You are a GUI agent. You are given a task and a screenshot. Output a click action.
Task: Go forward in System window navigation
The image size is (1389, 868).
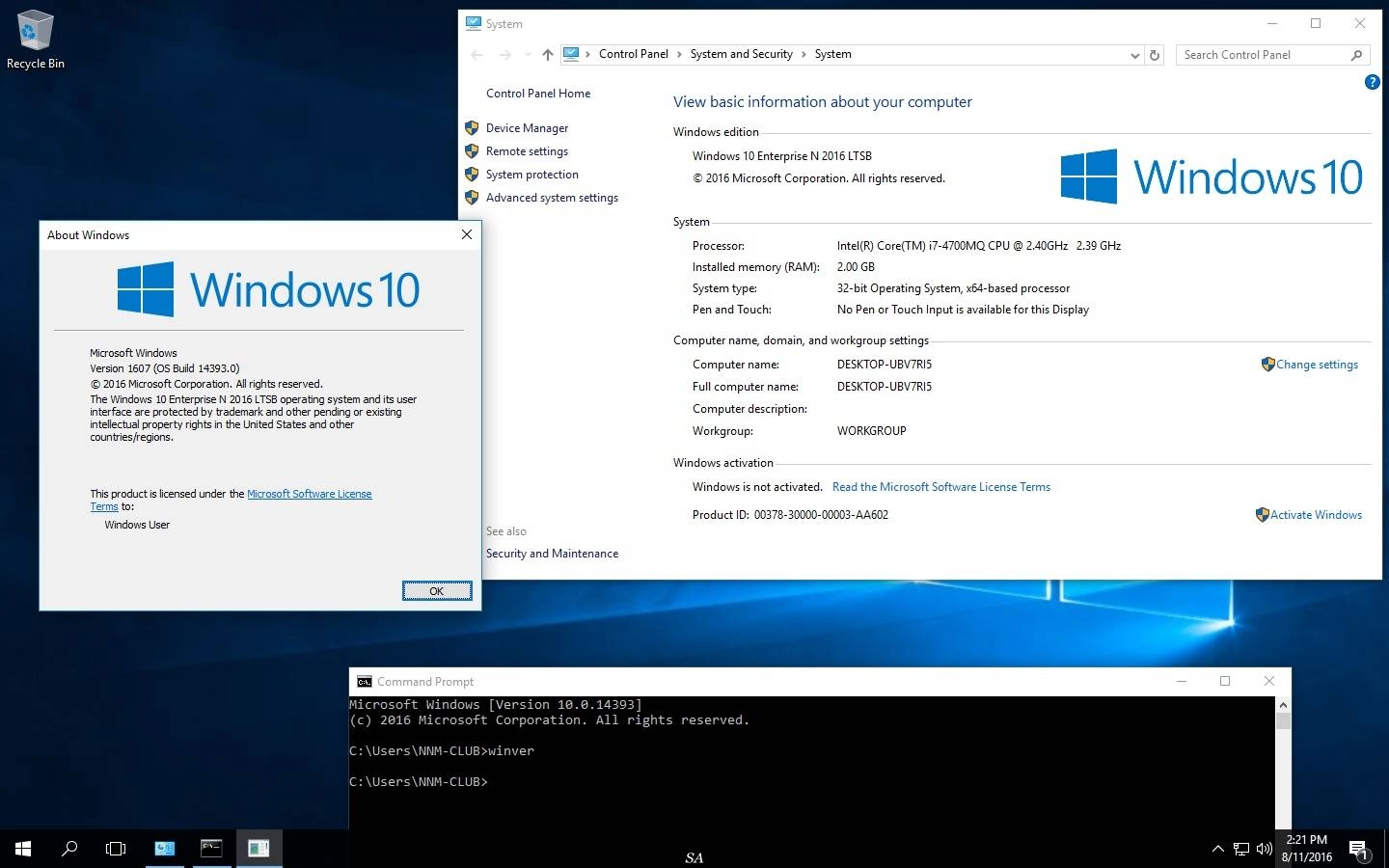[x=504, y=55]
